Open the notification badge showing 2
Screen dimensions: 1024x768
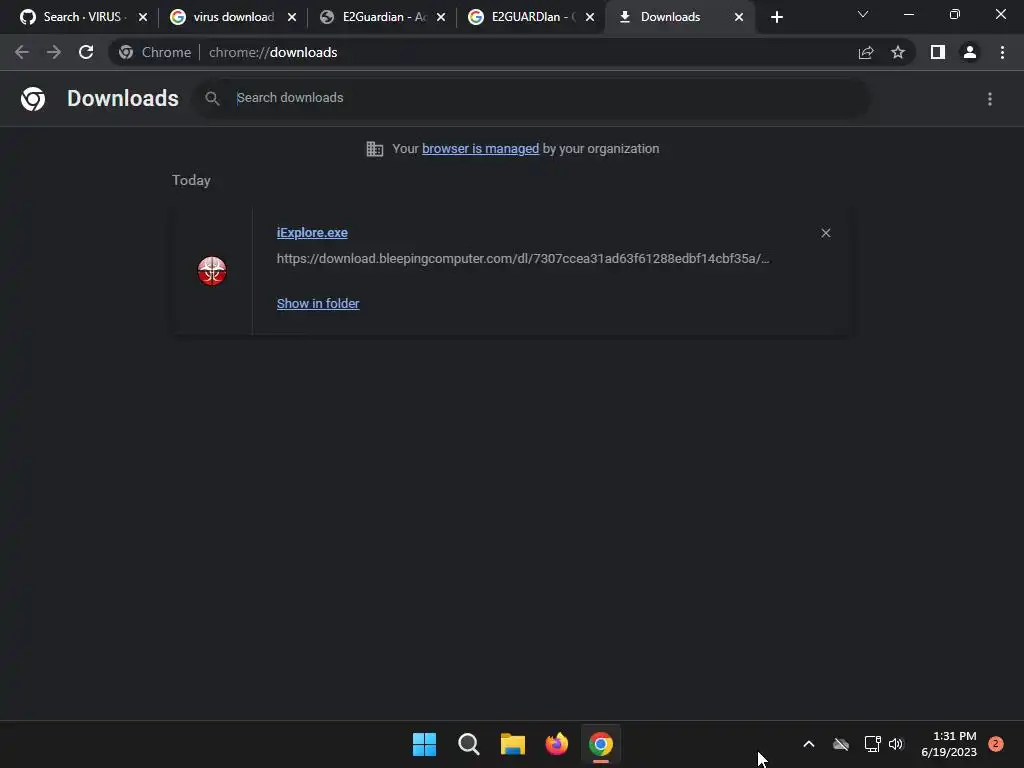pyautogui.click(x=996, y=744)
